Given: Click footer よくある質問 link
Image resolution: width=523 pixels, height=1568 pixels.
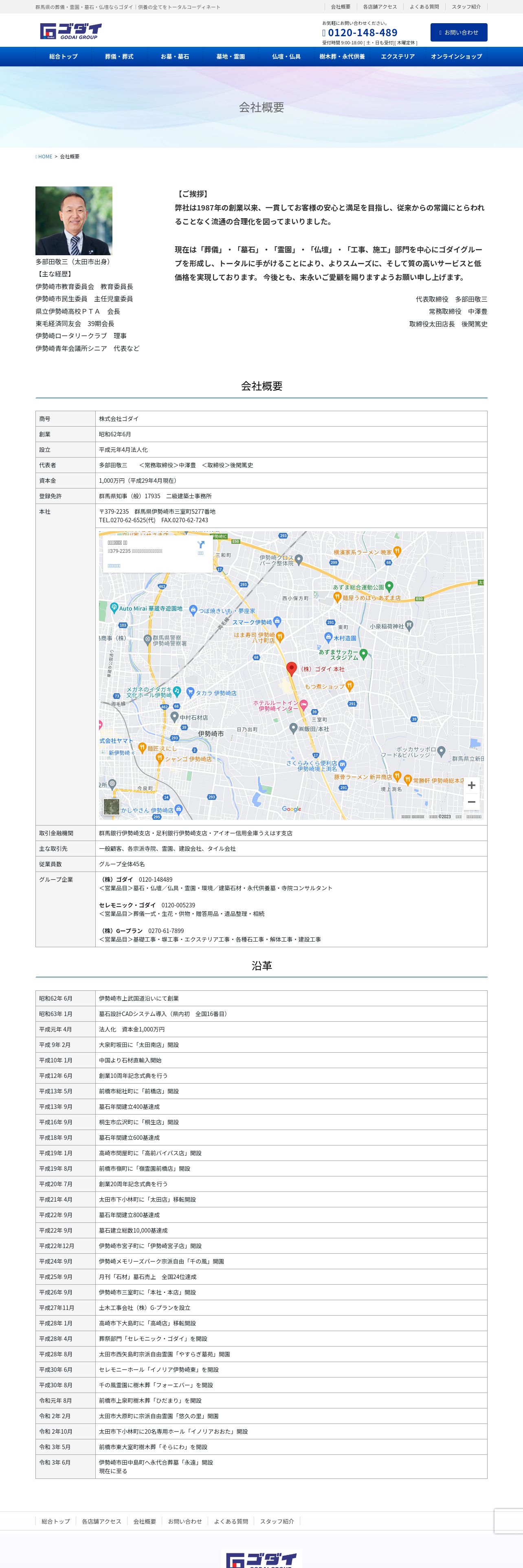Looking at the screenshot, I should click(x=231, y=1521).
